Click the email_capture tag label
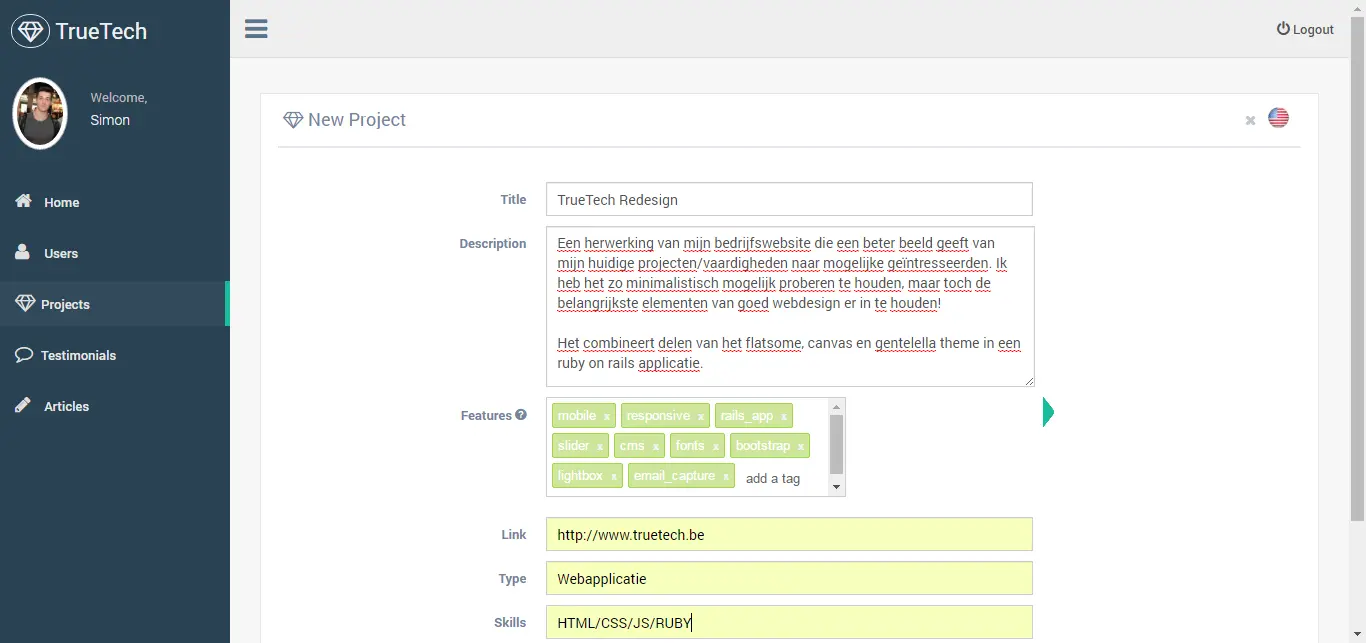Viewport: 1366px width, 643px height. click(x=674, y=476)
